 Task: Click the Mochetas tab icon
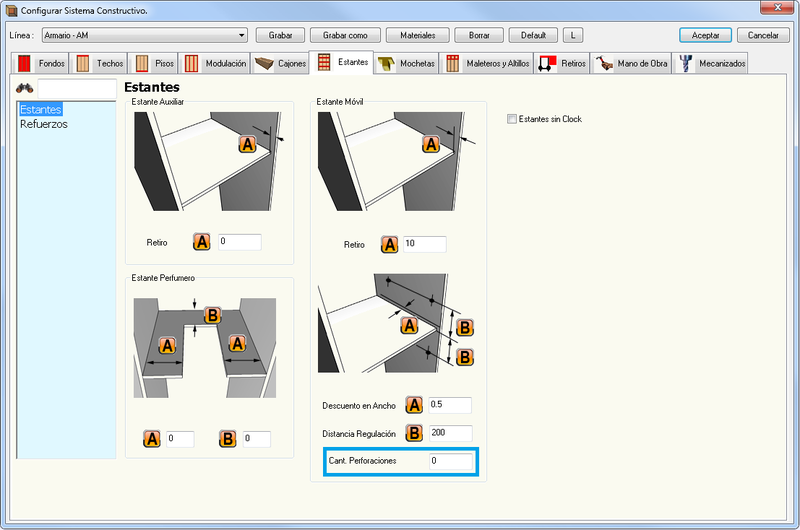386,64
